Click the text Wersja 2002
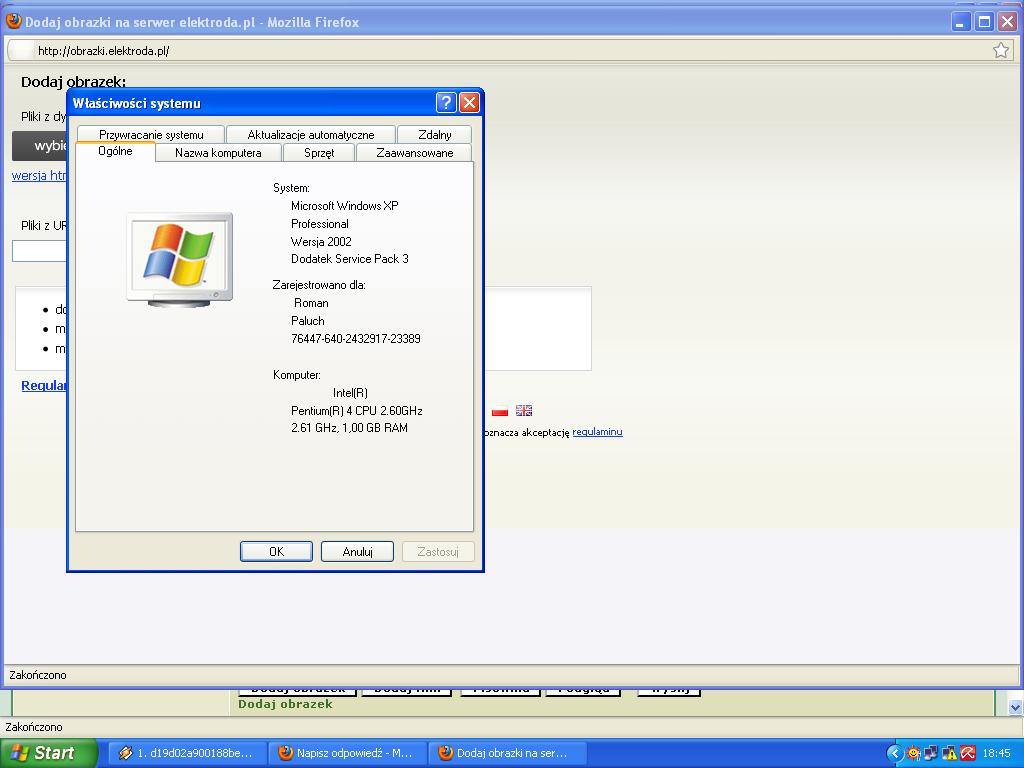Screen dimensions: 1024x768 pyautogui.click(x=321, y=242)
